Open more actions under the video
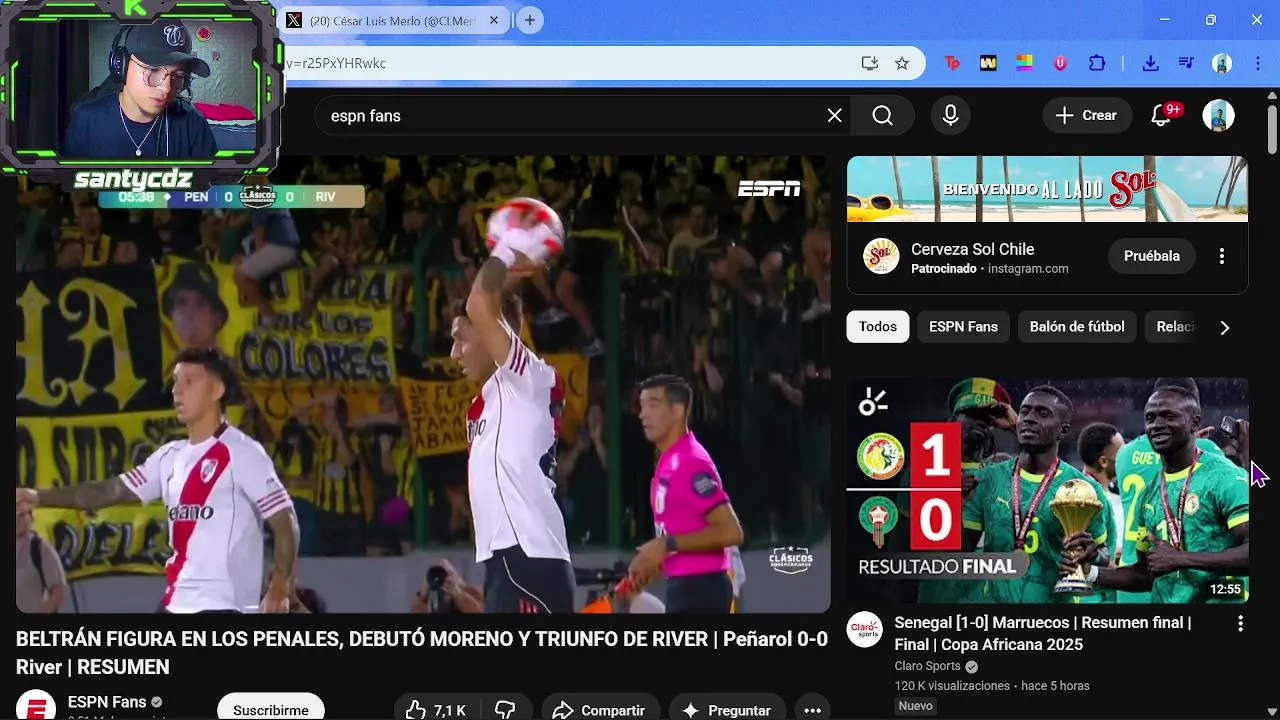 click(x=812, y=710)
